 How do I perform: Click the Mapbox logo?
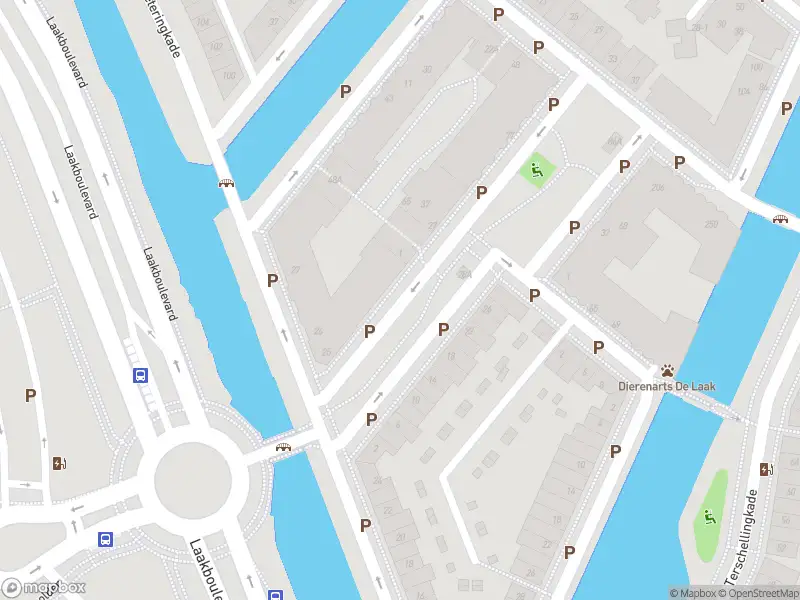(x=43, y=587)
